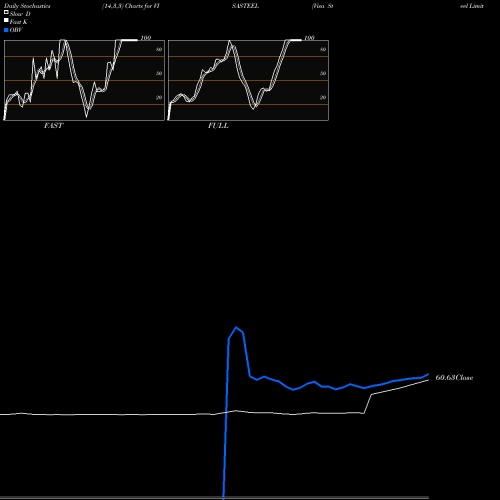This screenshot has width=500, height=500.
Task: Select the FULL chart label
Action: point(218,126)
